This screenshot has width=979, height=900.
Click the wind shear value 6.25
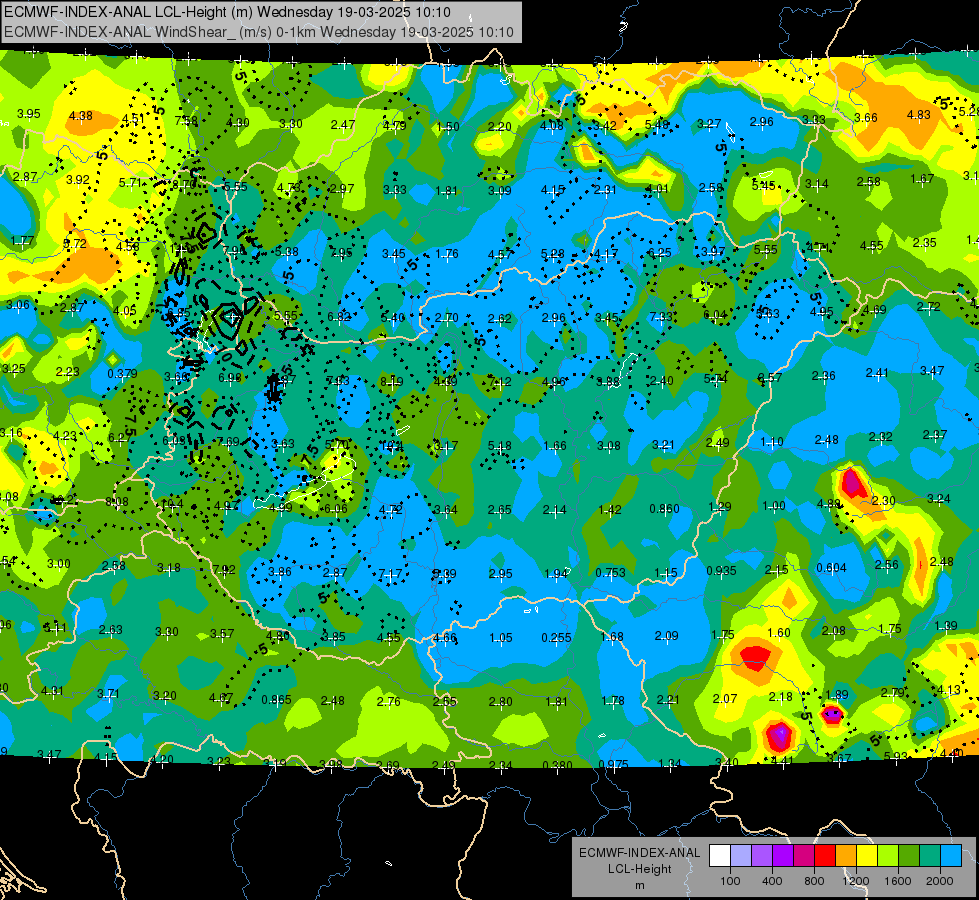pyautogui.click(x=660, y=252)
